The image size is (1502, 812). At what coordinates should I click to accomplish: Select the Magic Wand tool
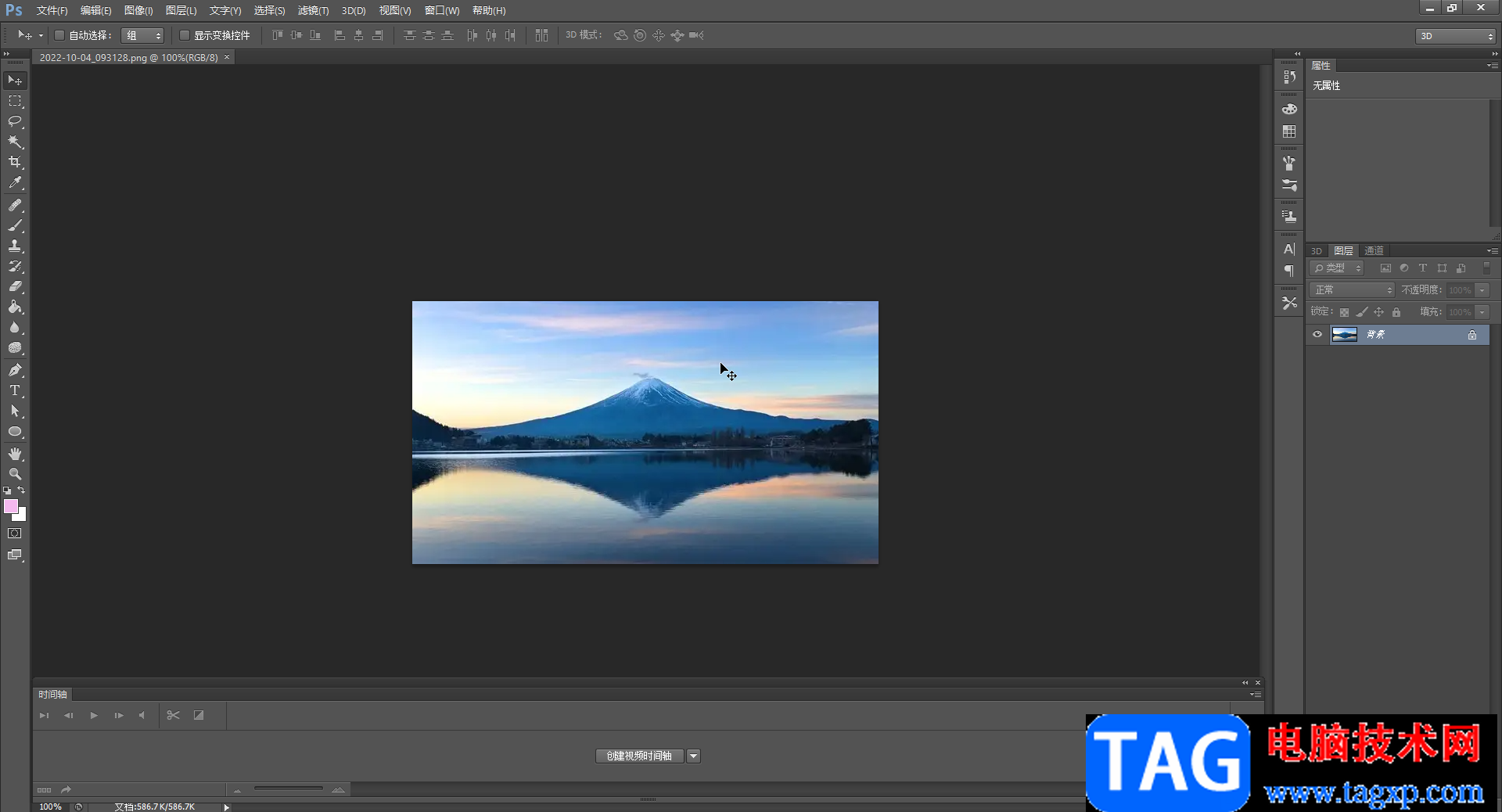coord(15,142)
